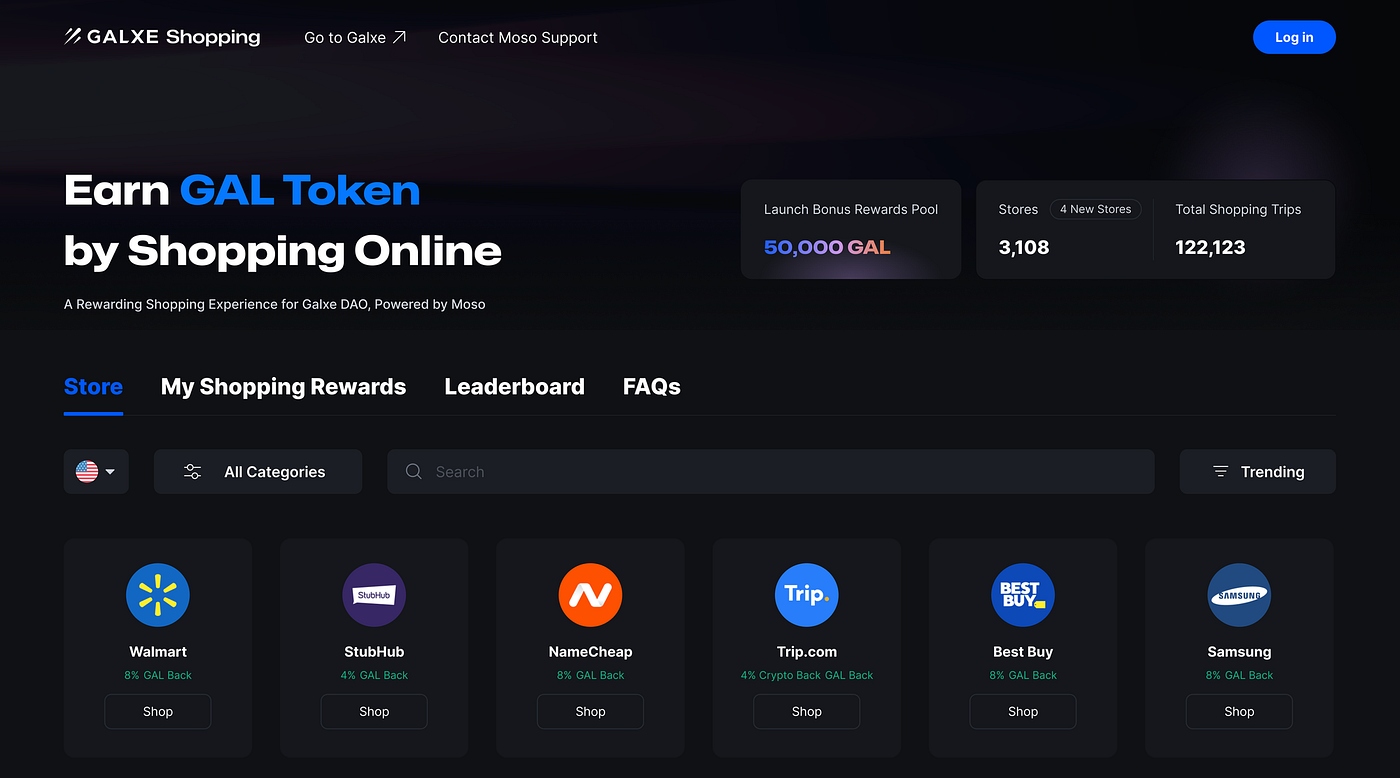Open the Trending sort dropdown
1400x778 pixels.
point(1258,471)
